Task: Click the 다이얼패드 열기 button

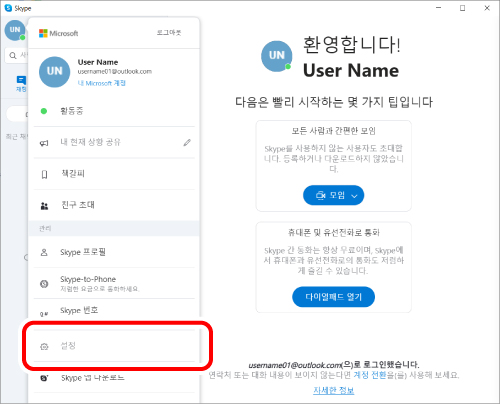Action: point(333,297)
